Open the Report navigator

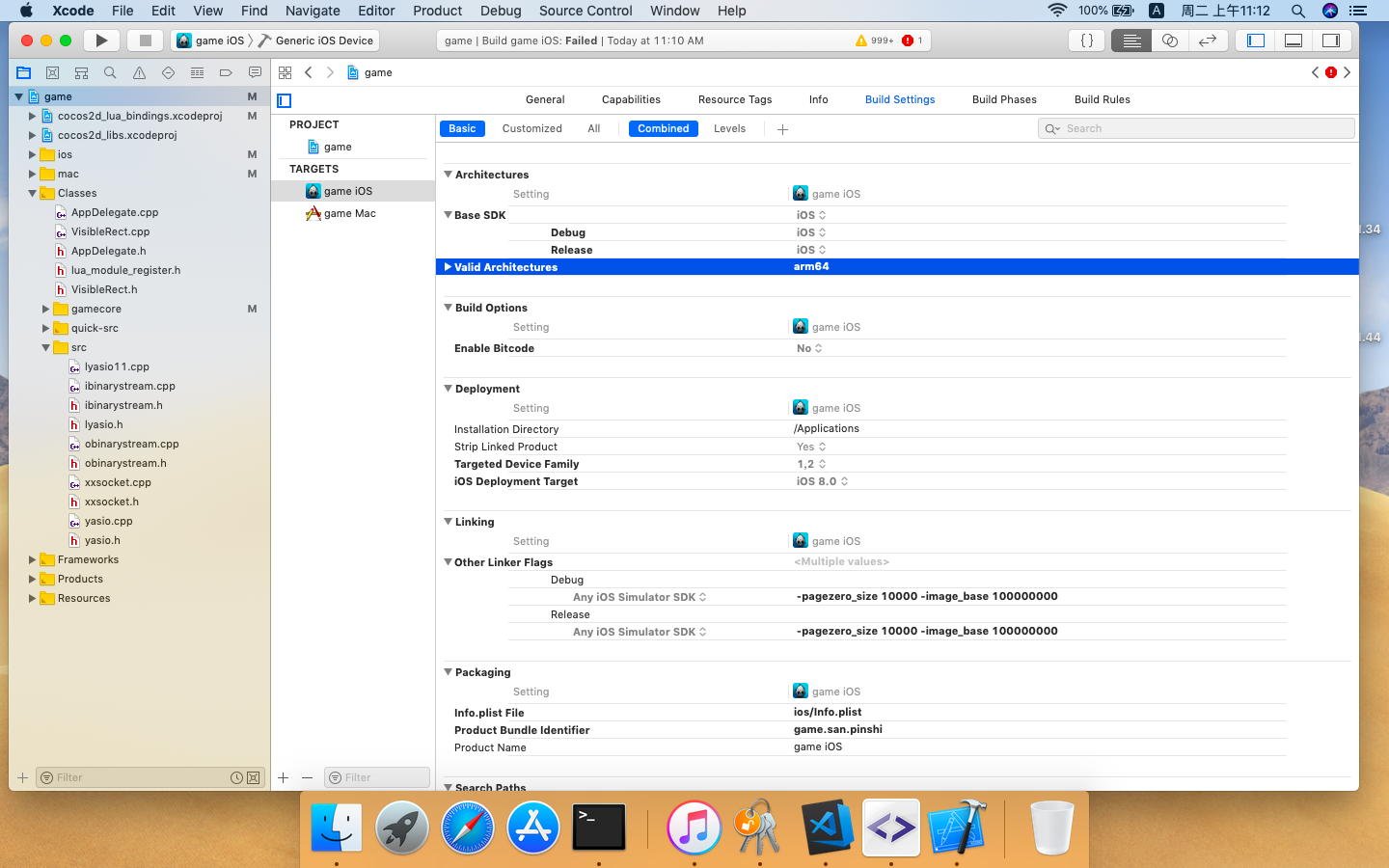[x=256, y=72]
